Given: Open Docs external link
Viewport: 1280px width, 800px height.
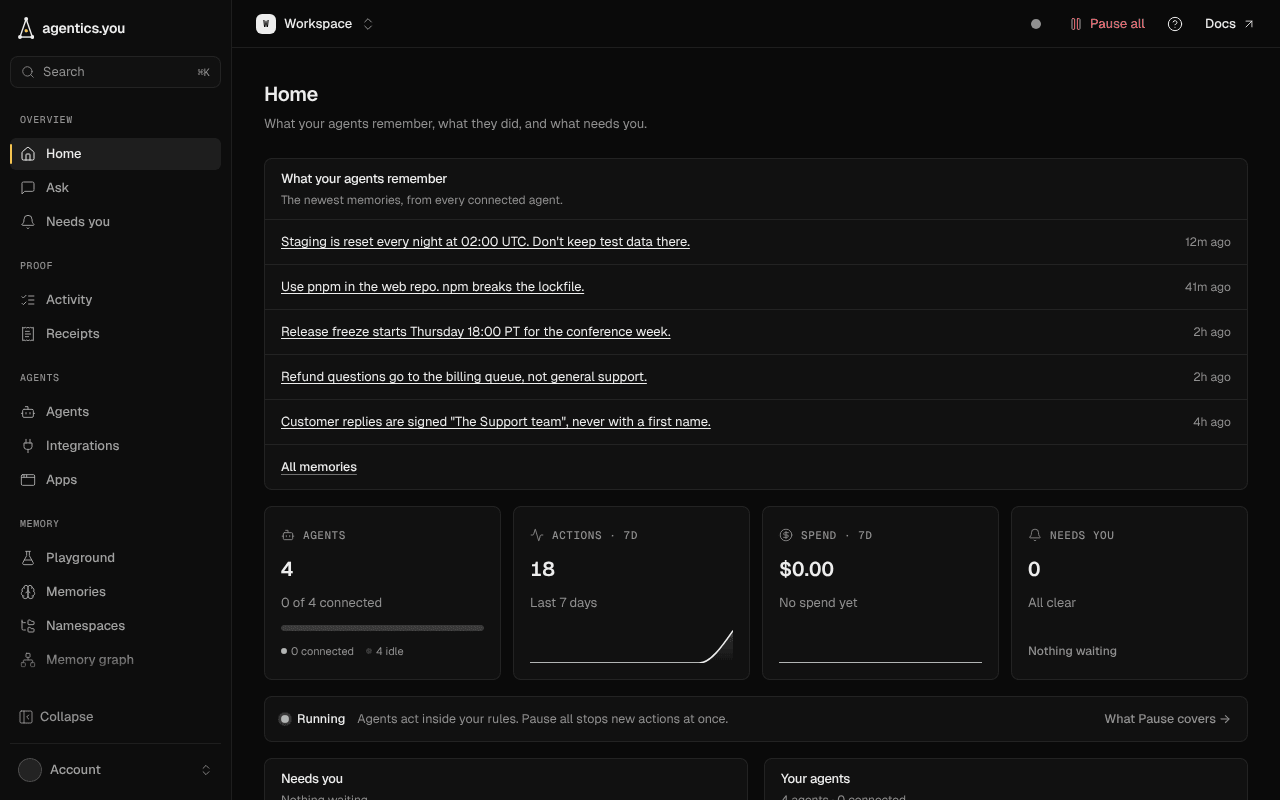Looking at the screenshot, I should click(x=1229, y=24).
